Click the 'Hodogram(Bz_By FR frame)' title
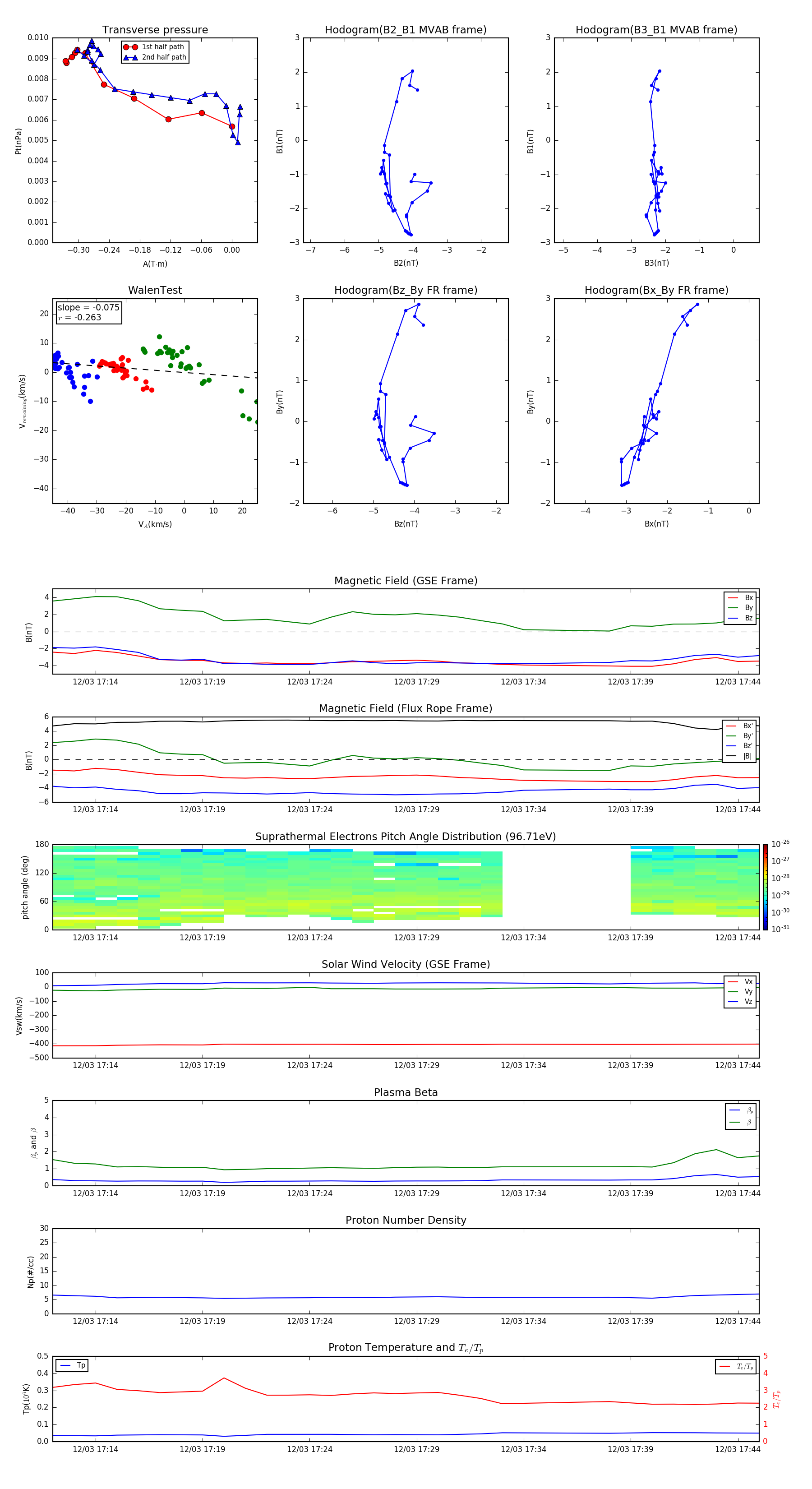The image size is (812, 1489). 406,290
